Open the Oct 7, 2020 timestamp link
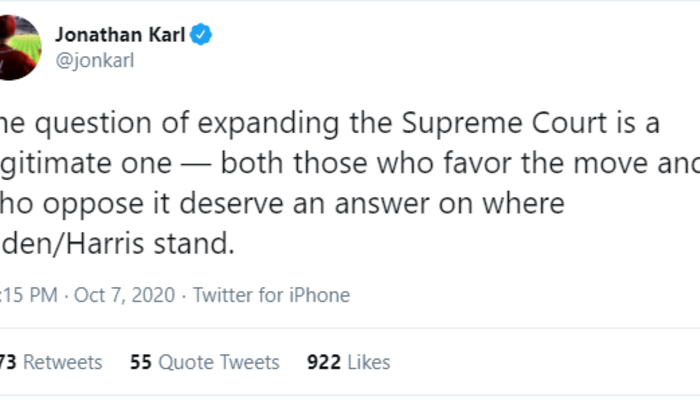Screen dimensions: 700x400 click(131, 295)
